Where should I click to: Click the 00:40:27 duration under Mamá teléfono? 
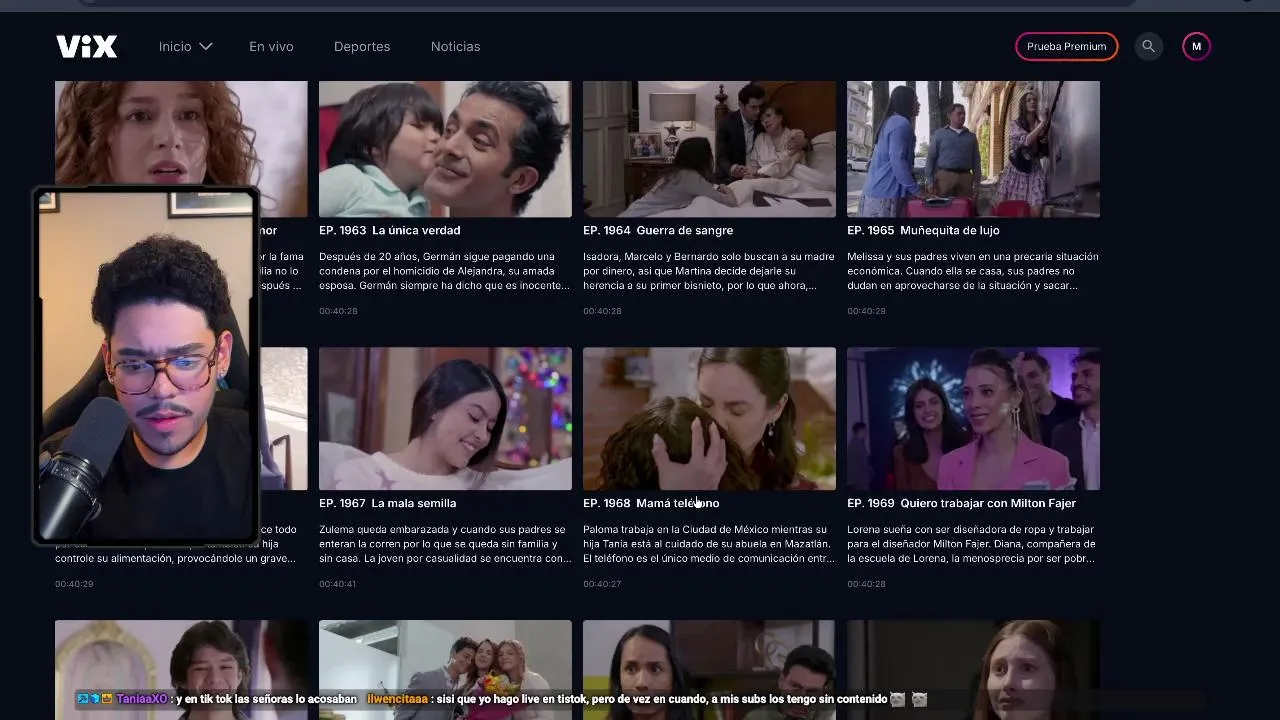(x=602, y=584)
